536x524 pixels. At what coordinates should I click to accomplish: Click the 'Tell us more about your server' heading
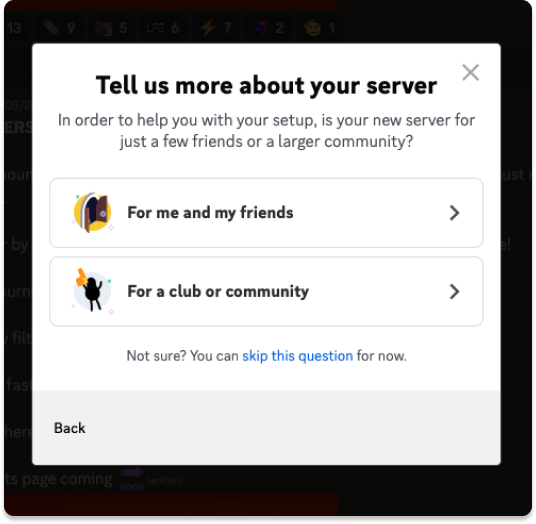tap(266, 85)
